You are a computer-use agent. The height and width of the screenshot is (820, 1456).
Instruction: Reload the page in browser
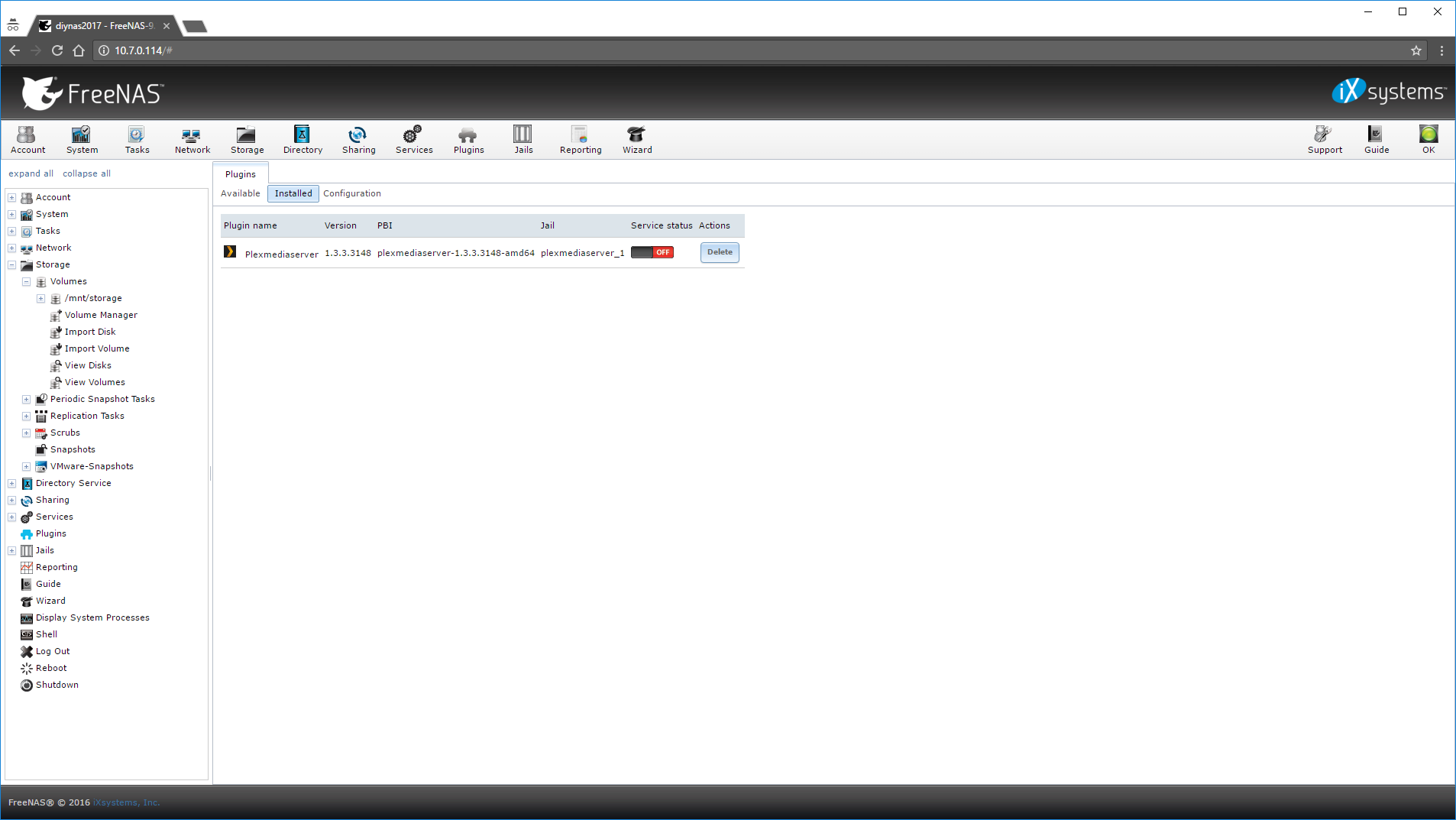pos(57,50)
